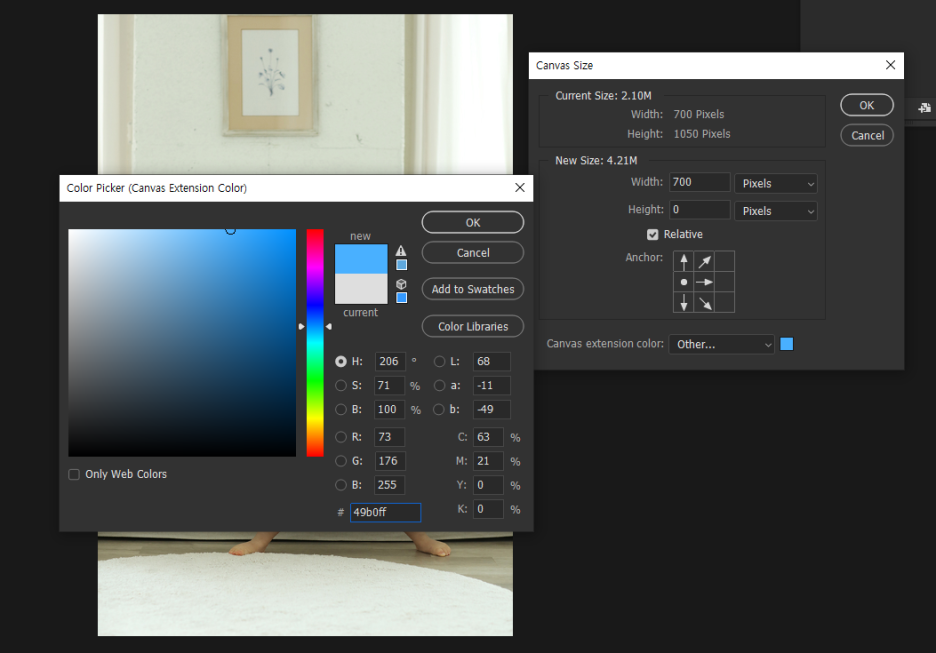This screenshot has width=936, height=653.
Task: Click inside the blue color field
Action: click(182, 343)
